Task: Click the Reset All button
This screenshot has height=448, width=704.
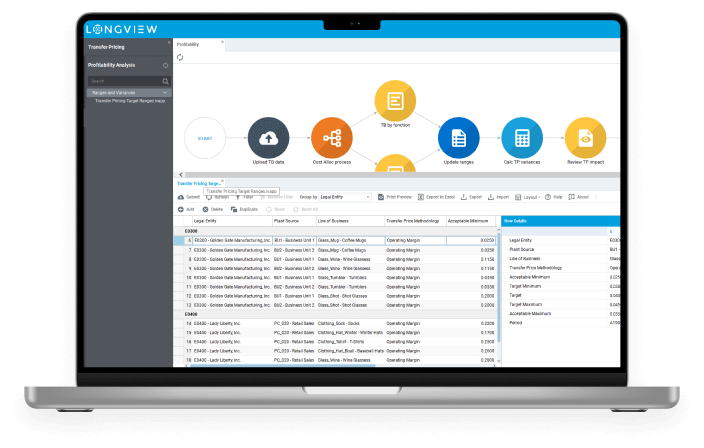Action: pos(305,209)
